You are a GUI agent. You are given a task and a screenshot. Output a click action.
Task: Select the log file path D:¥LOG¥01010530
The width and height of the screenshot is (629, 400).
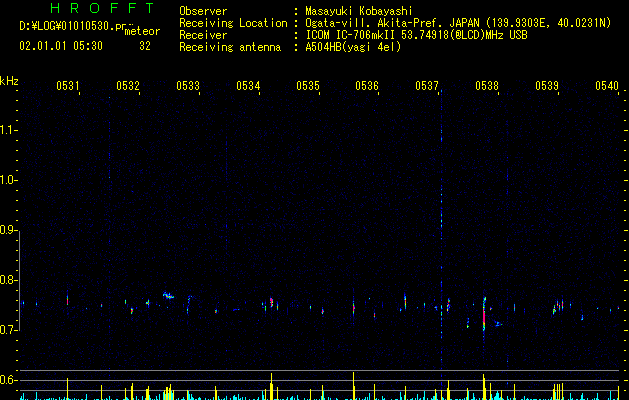(x=77, y=26)
